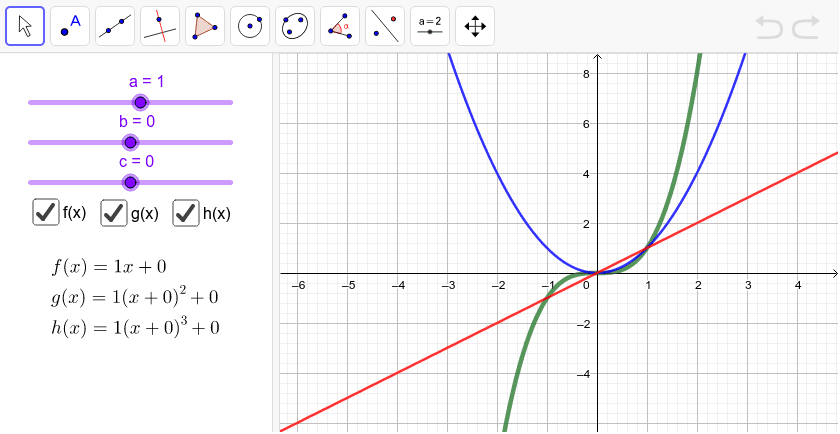The height and width of the screenshot is (434, 840).
Task: Click the x-axis label −6
Action: pos(298,286)
